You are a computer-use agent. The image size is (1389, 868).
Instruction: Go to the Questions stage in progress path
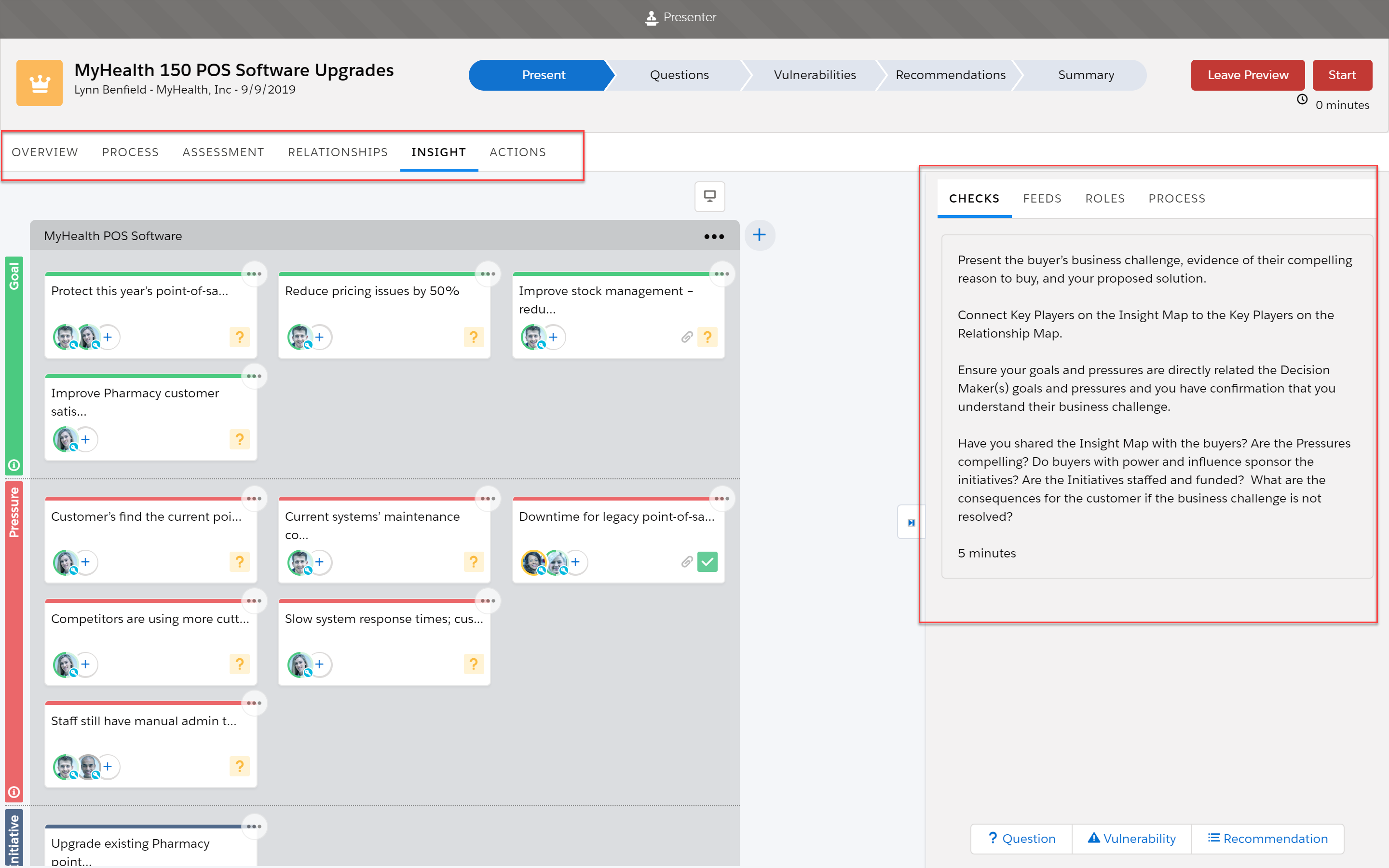[679, 75]
